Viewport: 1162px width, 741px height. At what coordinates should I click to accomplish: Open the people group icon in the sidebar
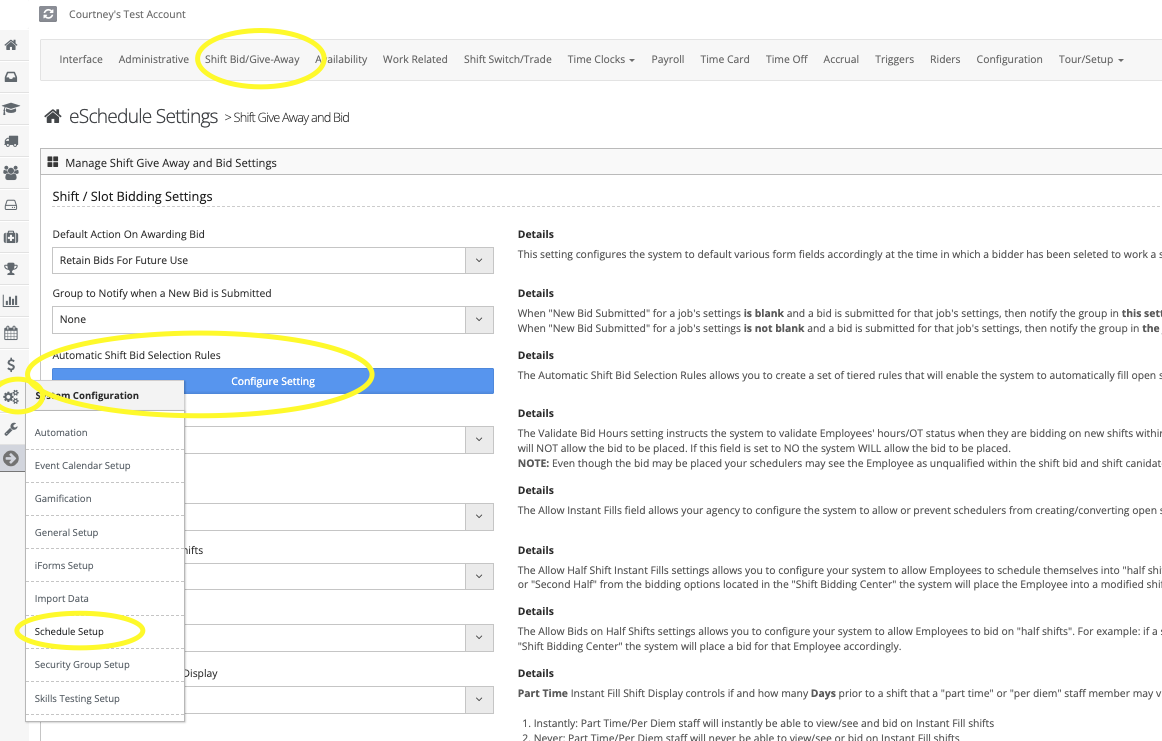click(11, 173)
